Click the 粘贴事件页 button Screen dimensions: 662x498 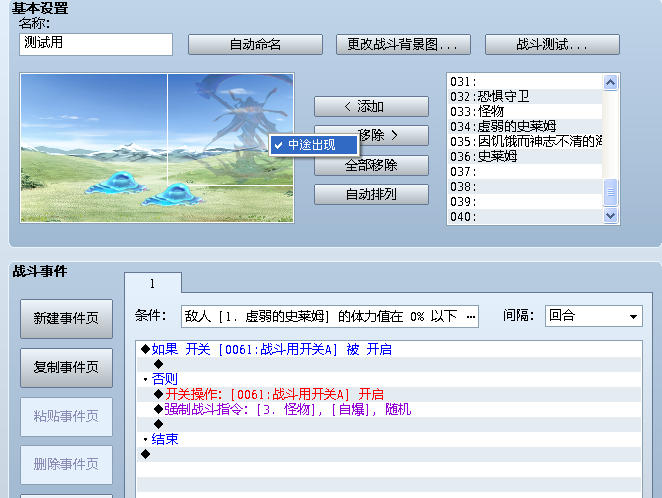66,417
